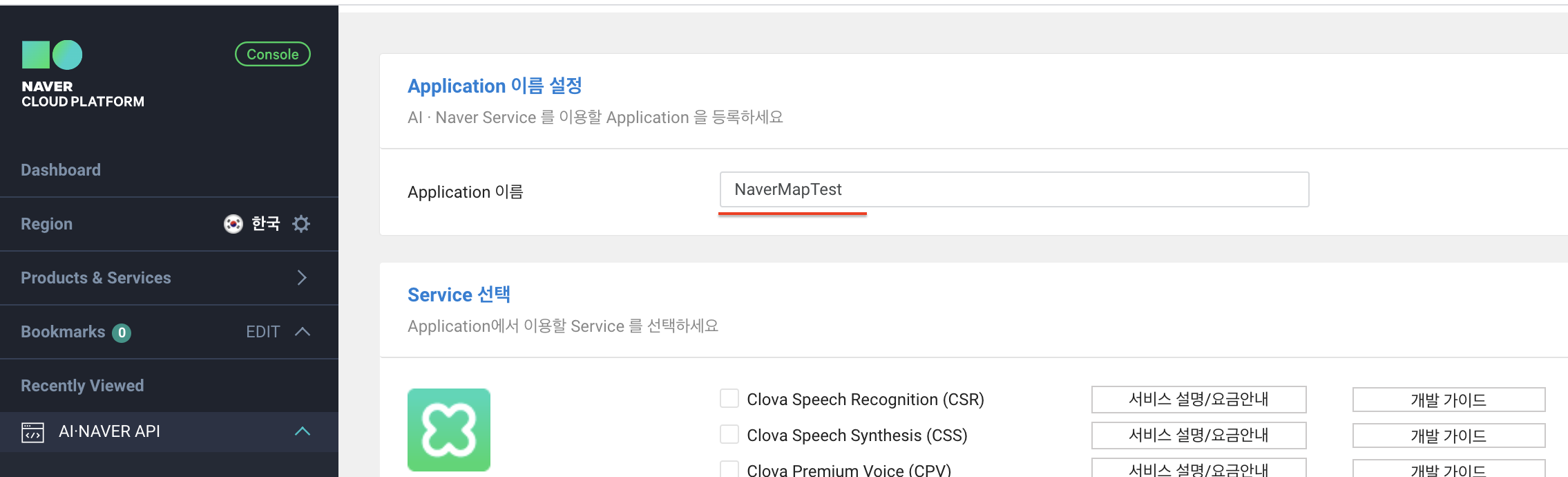Screen dimensions: 1568x477
Task: Check Clova Premium Voice (CPV)
Action: [x=729, y=469]
